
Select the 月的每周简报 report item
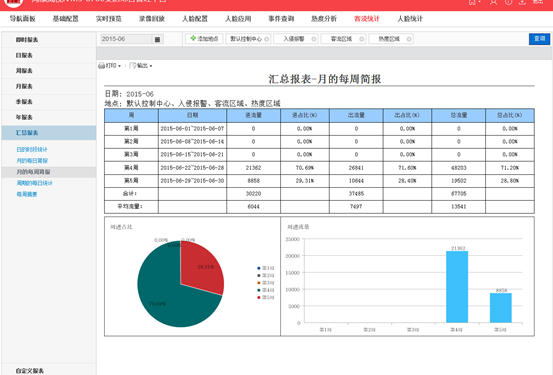(49, 172)
